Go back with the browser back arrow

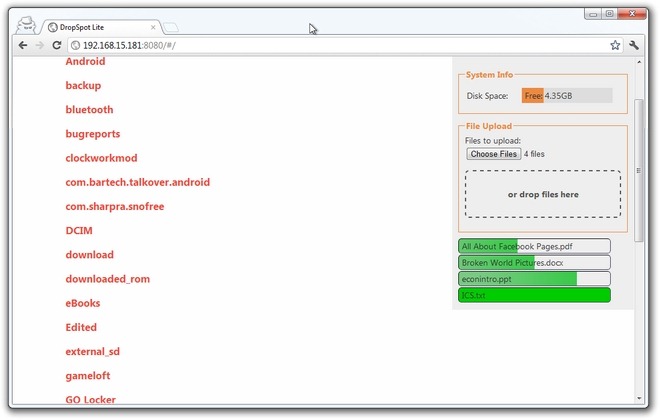[x=23, y=45]
